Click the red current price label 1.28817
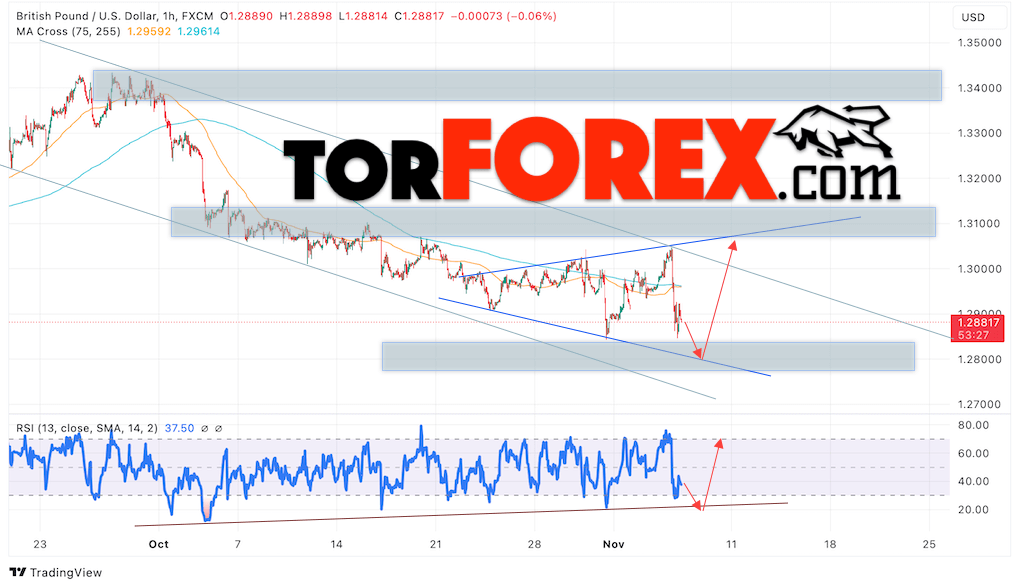 978,323
